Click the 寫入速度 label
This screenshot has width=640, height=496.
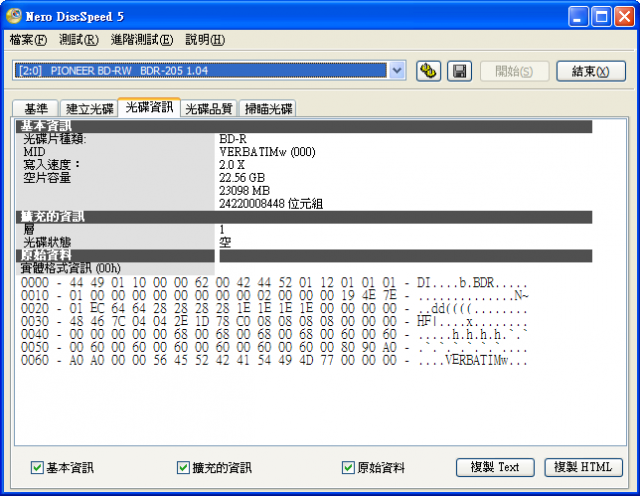click(x=51, y=165)
